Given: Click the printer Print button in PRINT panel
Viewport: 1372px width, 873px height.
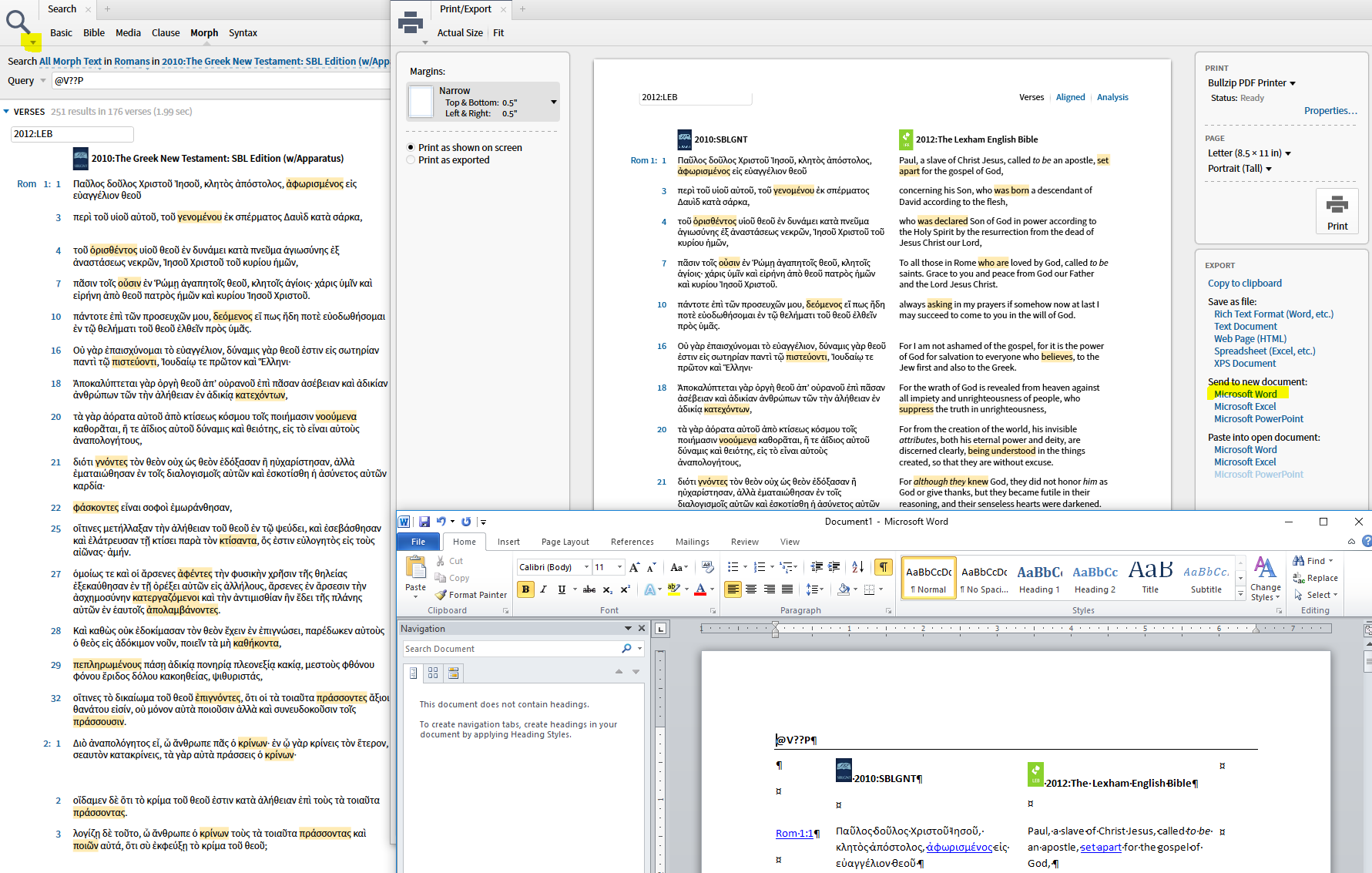Looking at the screenshot, I should [x=1337, y=211].
